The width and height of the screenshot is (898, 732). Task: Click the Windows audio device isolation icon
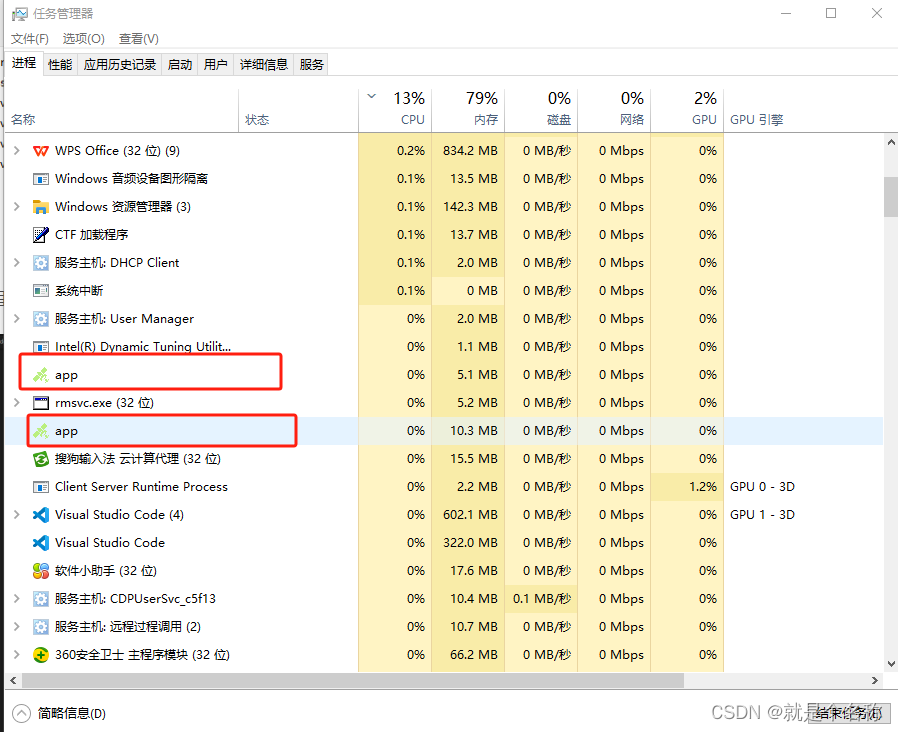[x=41, y=179]
